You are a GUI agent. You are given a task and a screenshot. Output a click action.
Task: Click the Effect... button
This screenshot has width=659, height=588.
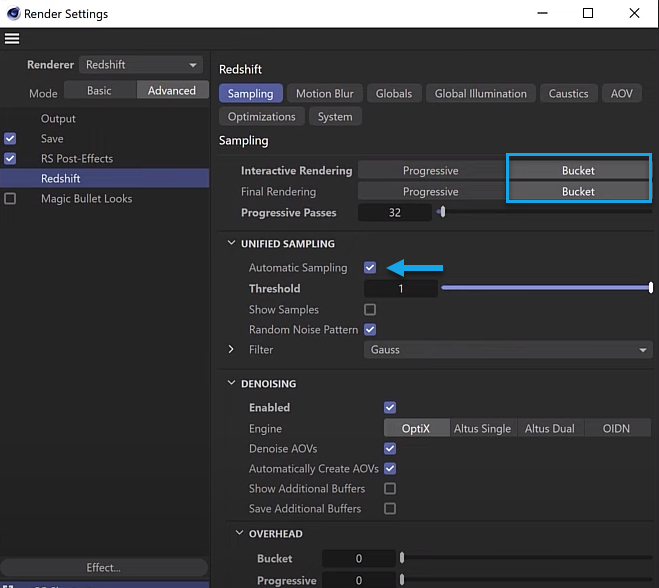104,567
